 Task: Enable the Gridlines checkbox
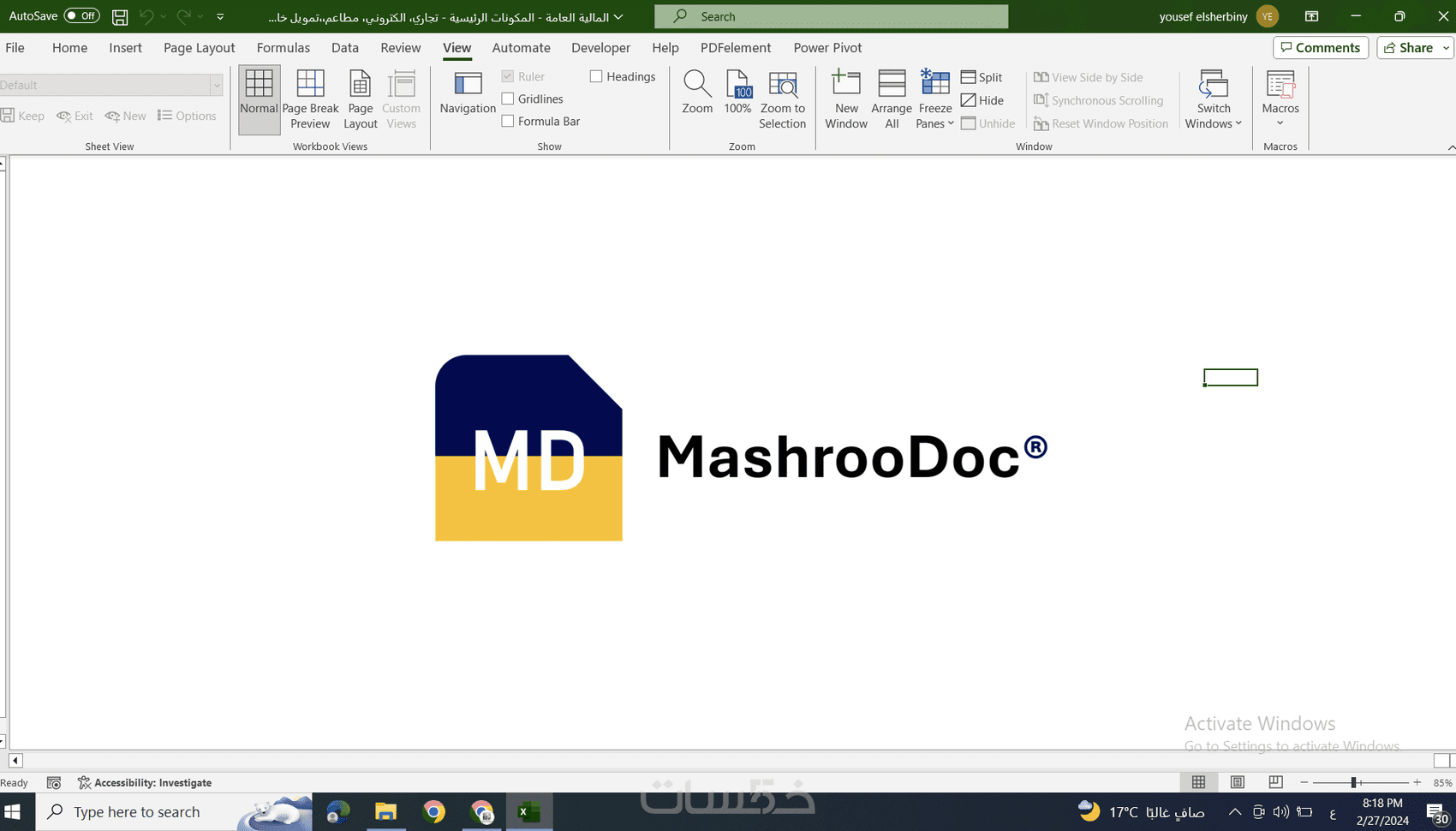pyautogui.click(x=508, y=99)
